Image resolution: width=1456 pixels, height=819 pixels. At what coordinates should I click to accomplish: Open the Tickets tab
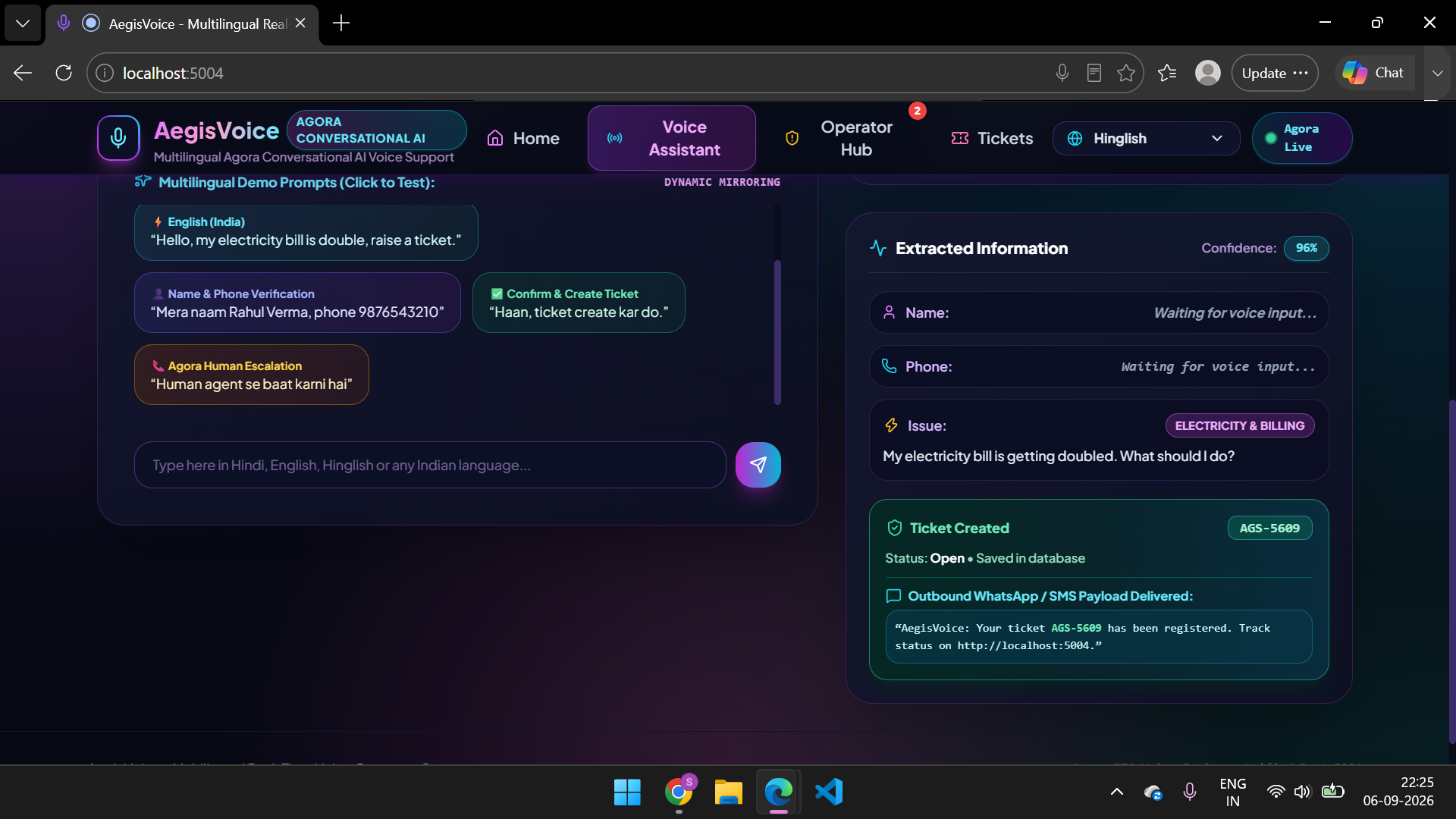(x=992, y=138)
